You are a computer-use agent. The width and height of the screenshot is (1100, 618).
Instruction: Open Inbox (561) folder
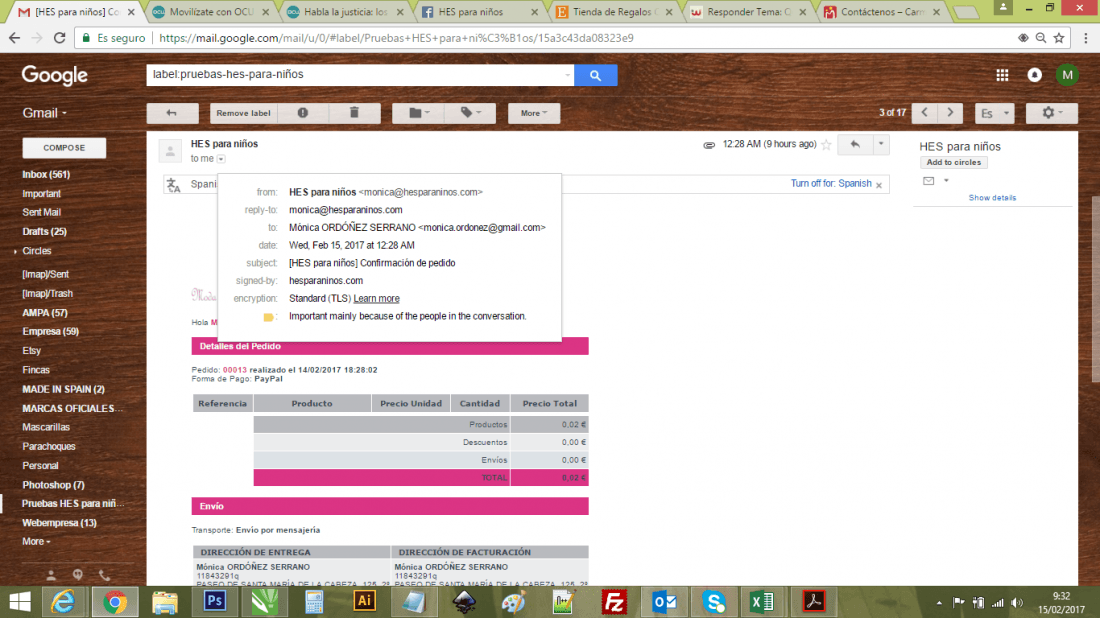click(46, 175)
